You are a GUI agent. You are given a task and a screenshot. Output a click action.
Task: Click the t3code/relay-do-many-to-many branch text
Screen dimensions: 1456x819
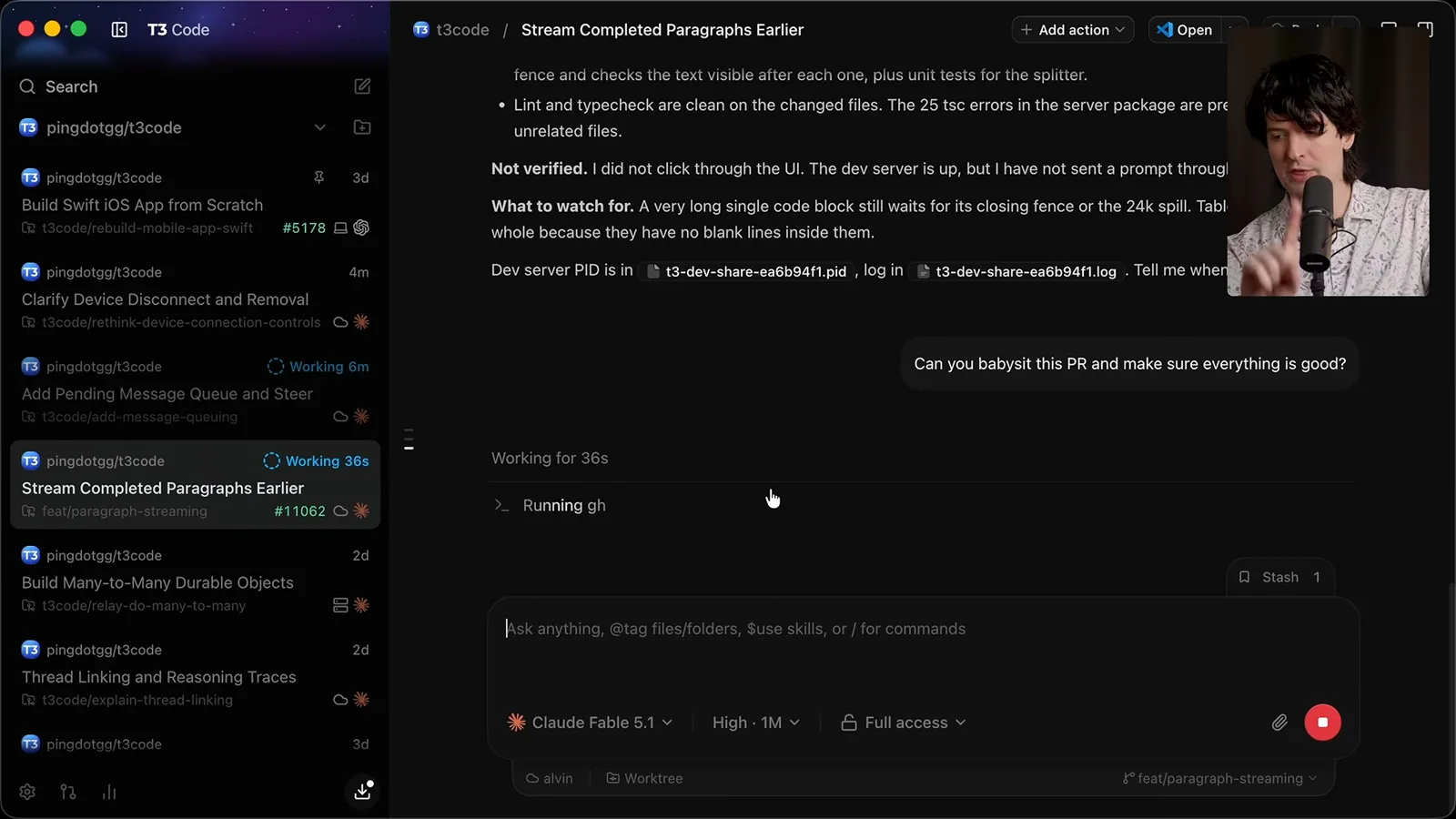[x=144, y=605]
